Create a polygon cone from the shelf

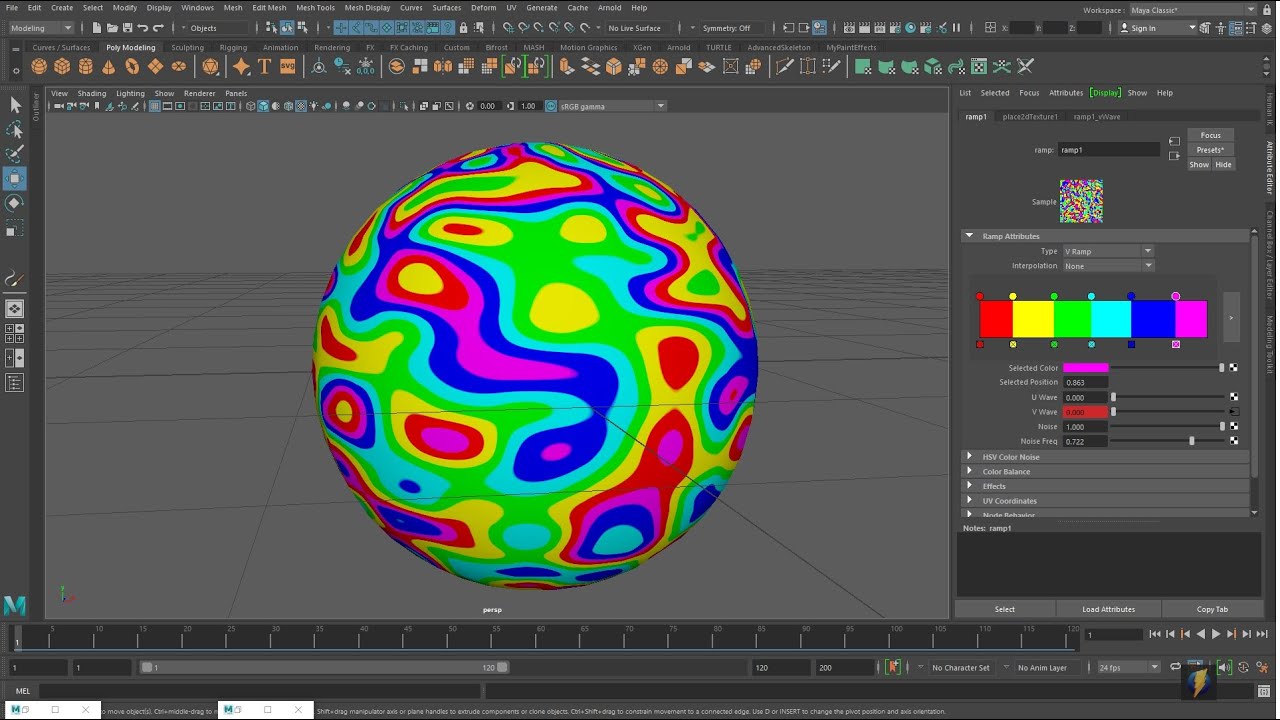click(x=109, y=67)
